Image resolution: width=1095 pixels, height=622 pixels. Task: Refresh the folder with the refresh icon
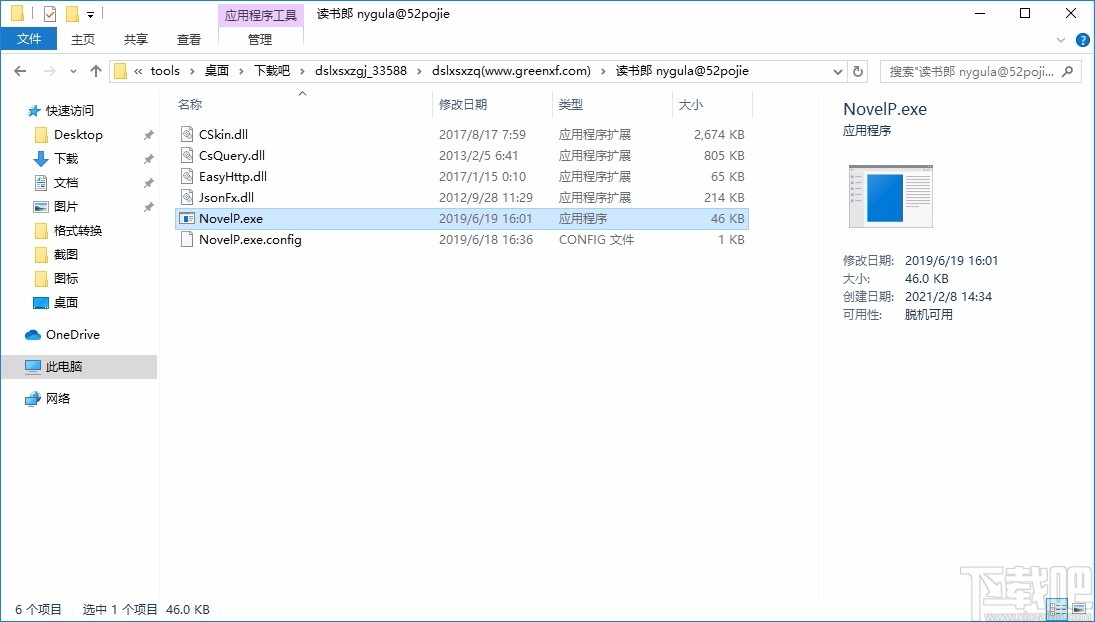point(858,70)
